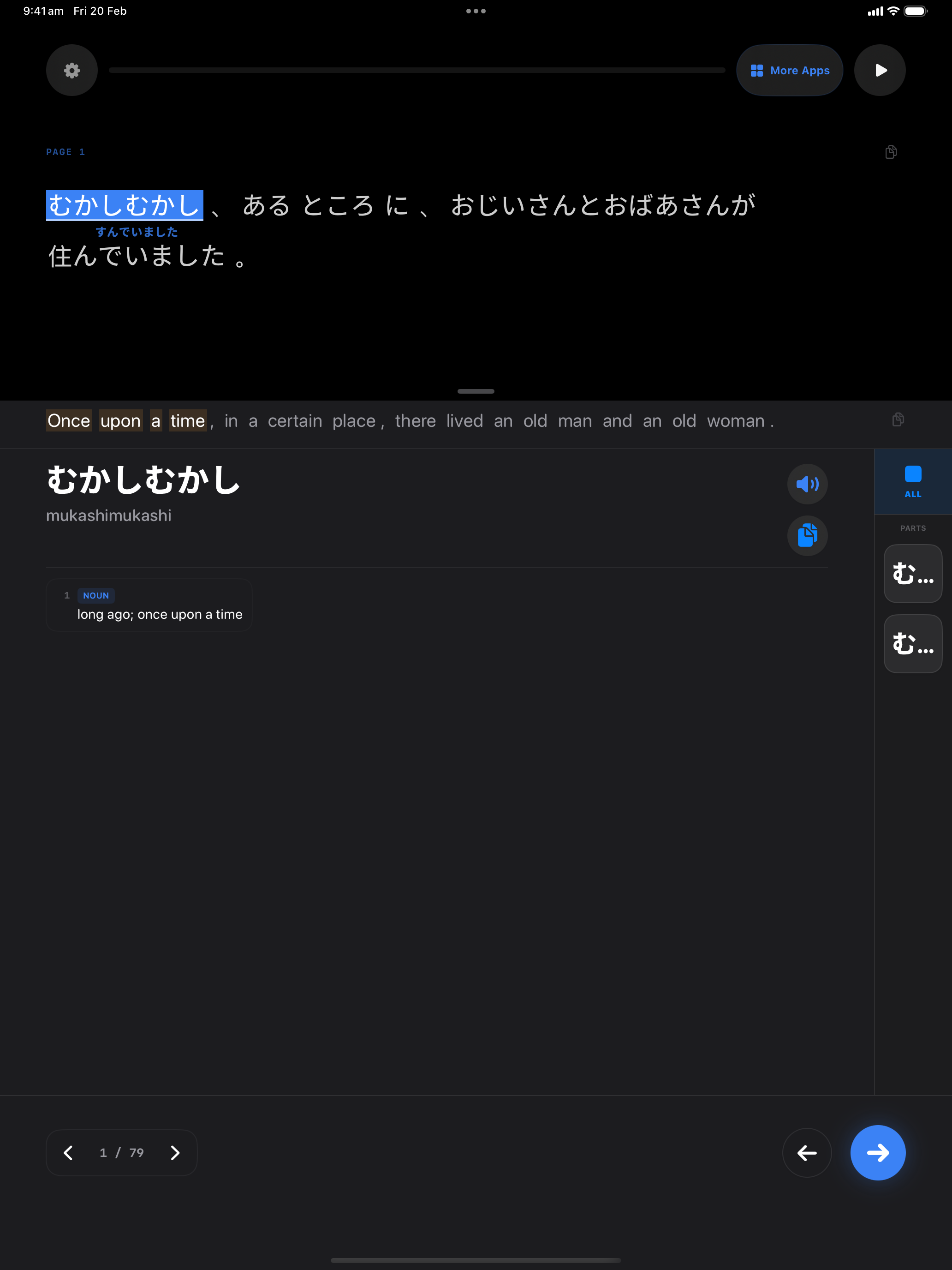Click the blue forward arrow button
This screenshot has width=952, height=1270.
tap(877, 1153)
